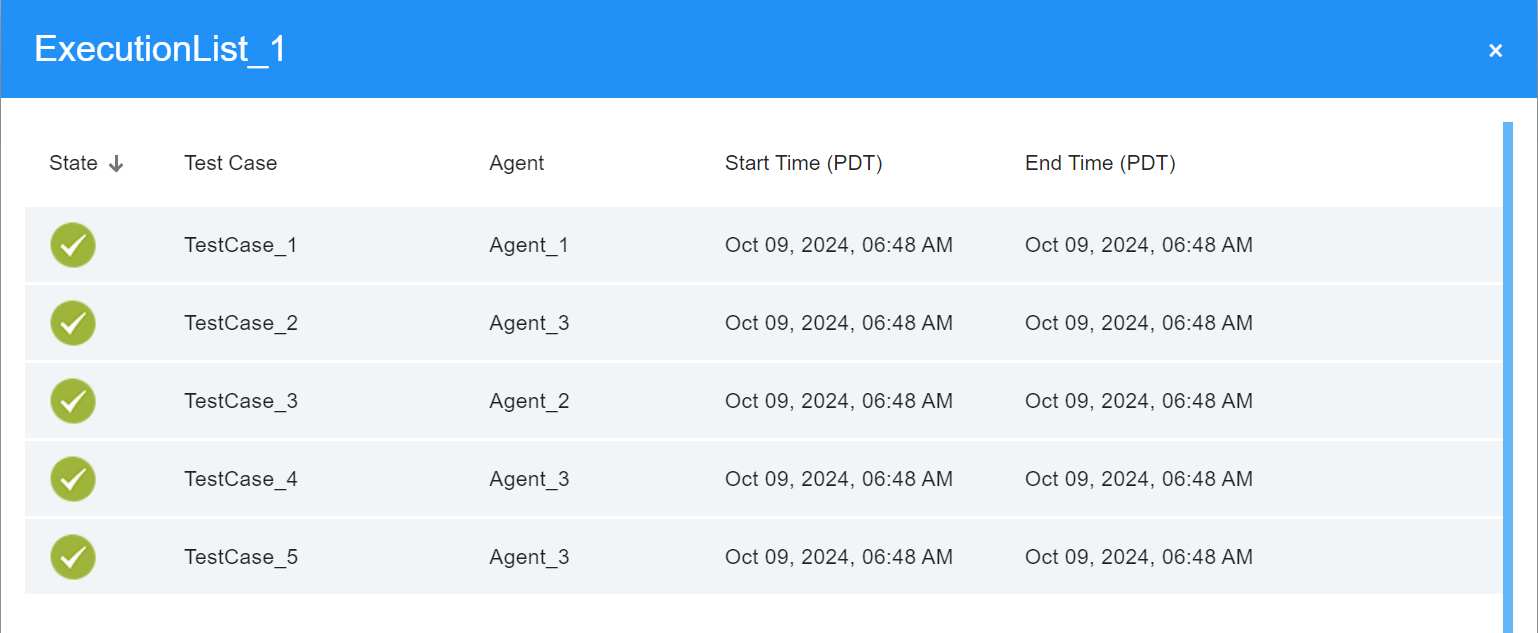Image resolution: width=1538 pixels, height=633 pixels.
Task: Click Agent_2 in the TestCase_3 row
Action: 528,401
